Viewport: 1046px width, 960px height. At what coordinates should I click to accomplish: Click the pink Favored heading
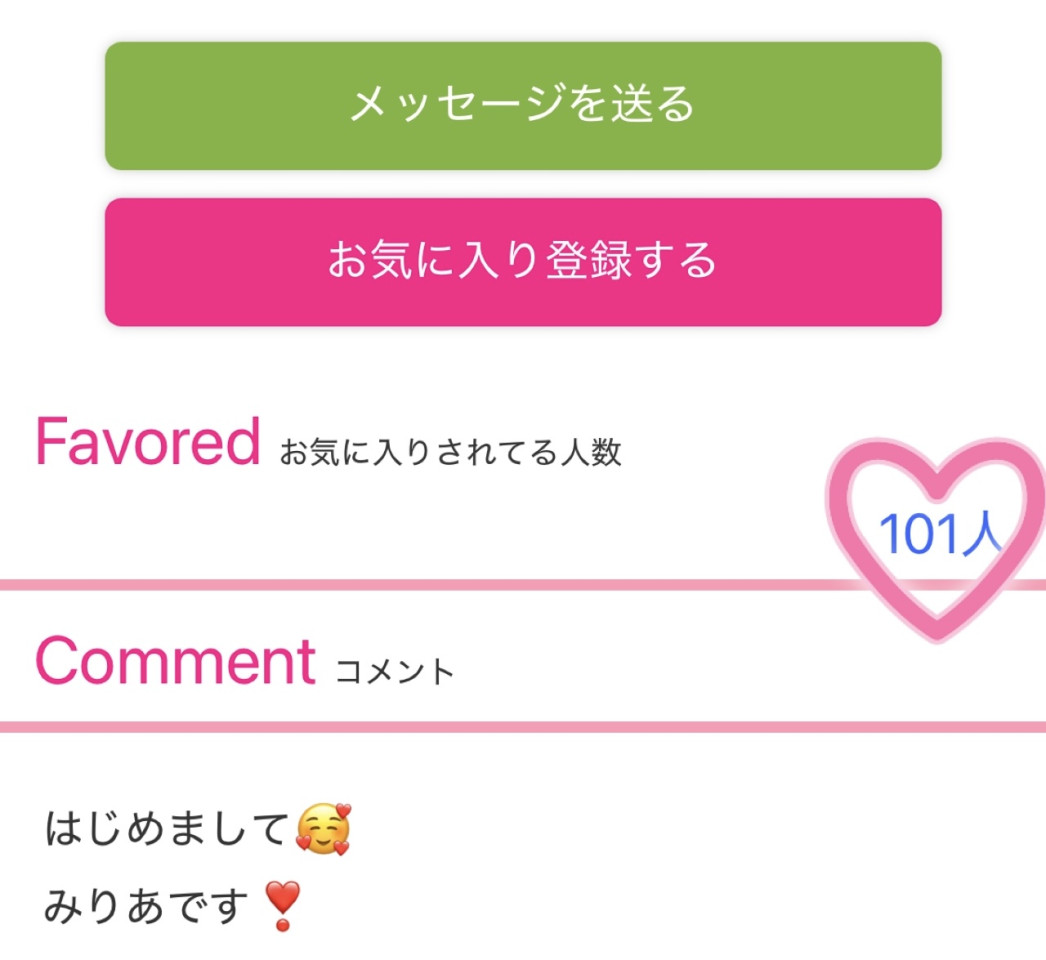147,442
